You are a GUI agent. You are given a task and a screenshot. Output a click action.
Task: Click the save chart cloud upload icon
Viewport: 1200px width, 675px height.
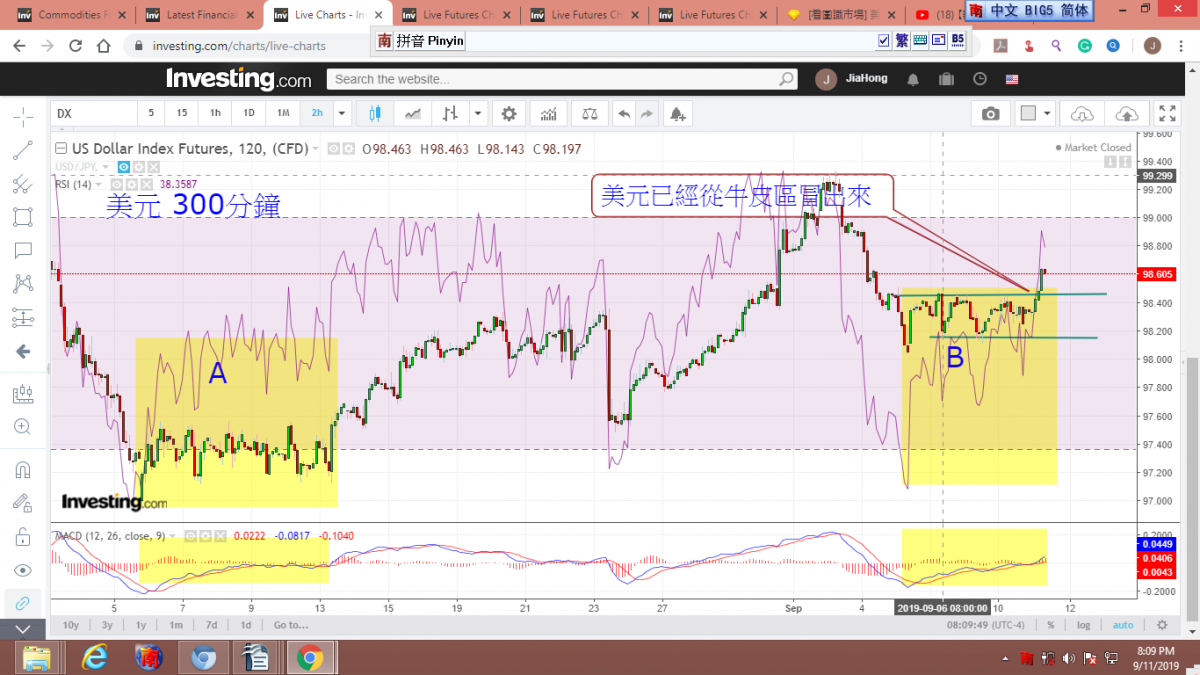[1126, 113]
